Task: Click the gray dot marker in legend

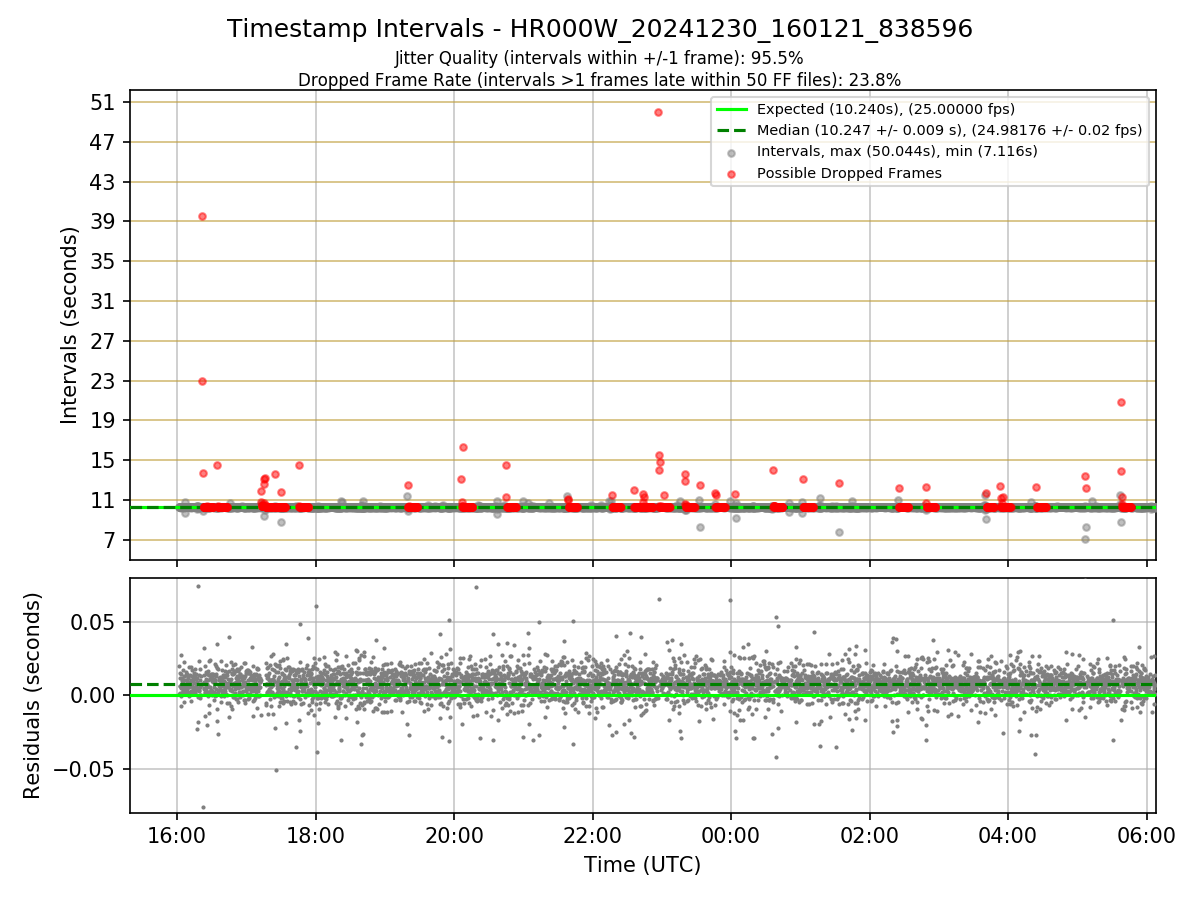Action: (731, 152)
